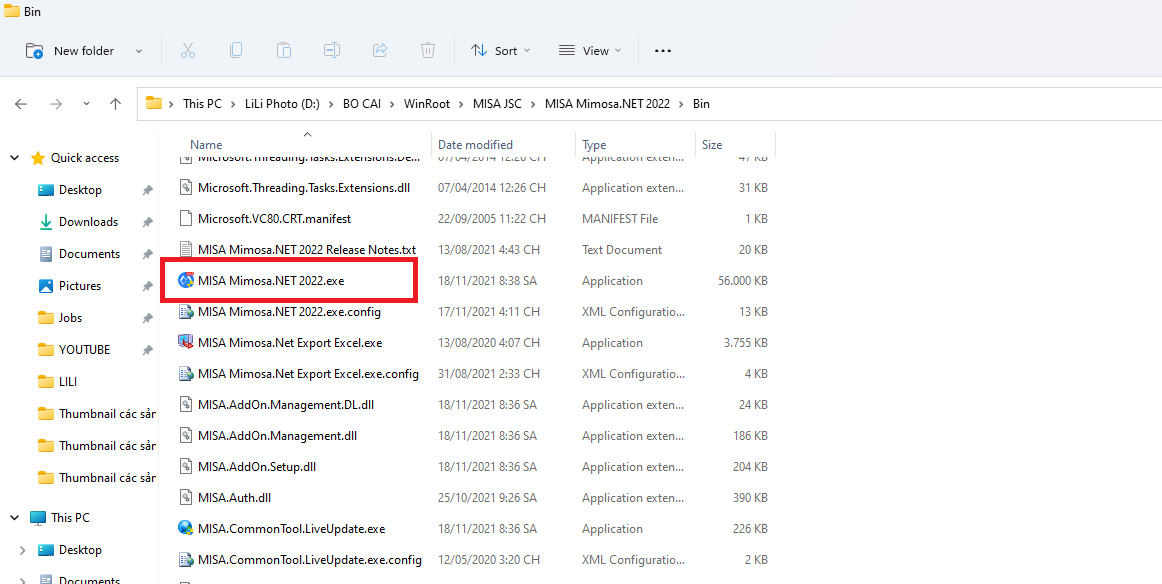This screenshot has width=1162, height=584.
Task: Click the Rename icon in toolbar
Action: coord(331,50)
